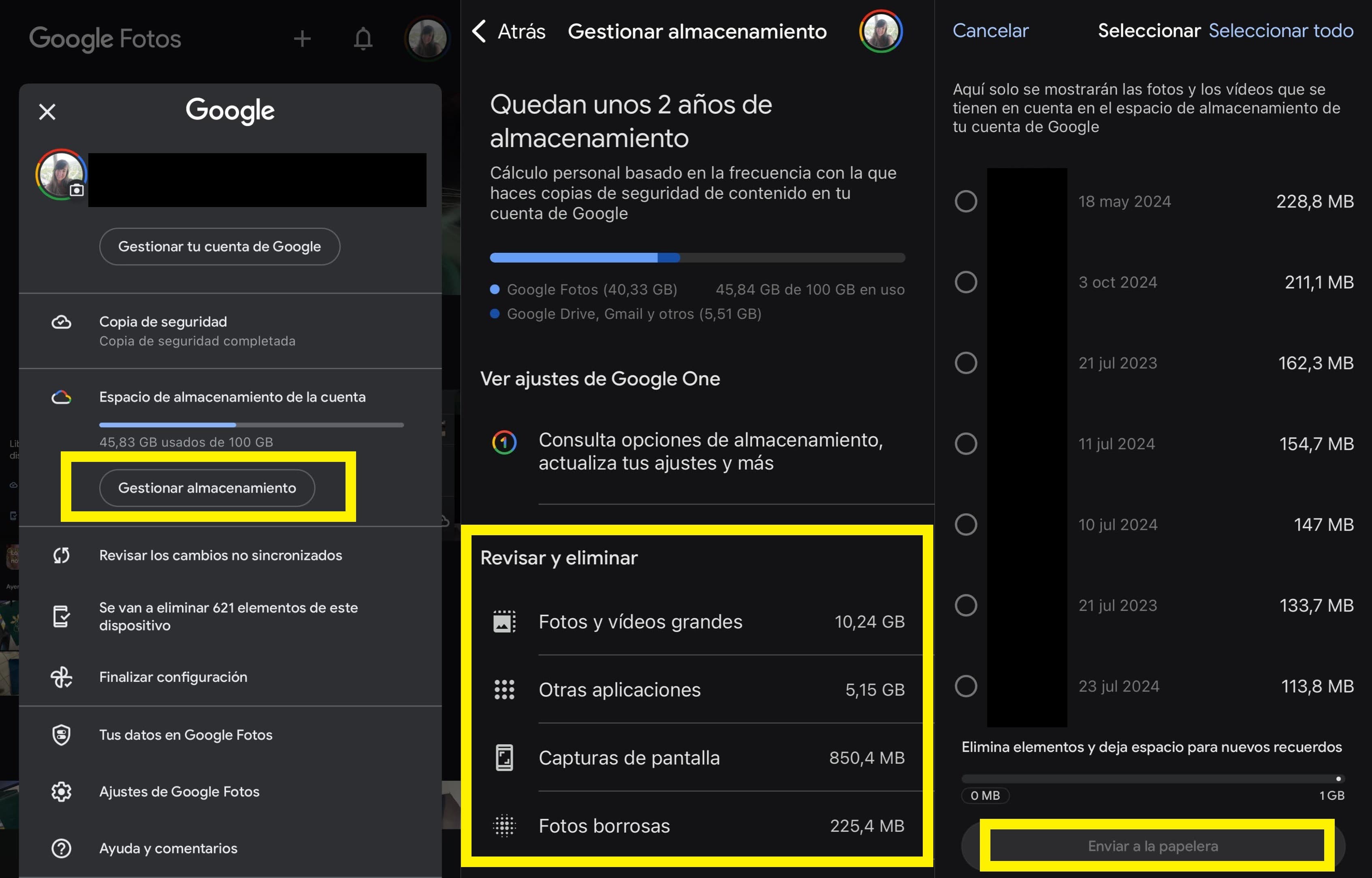Click the 147 MB size value
1372x878 pixels.
(x=1323, y=525)
